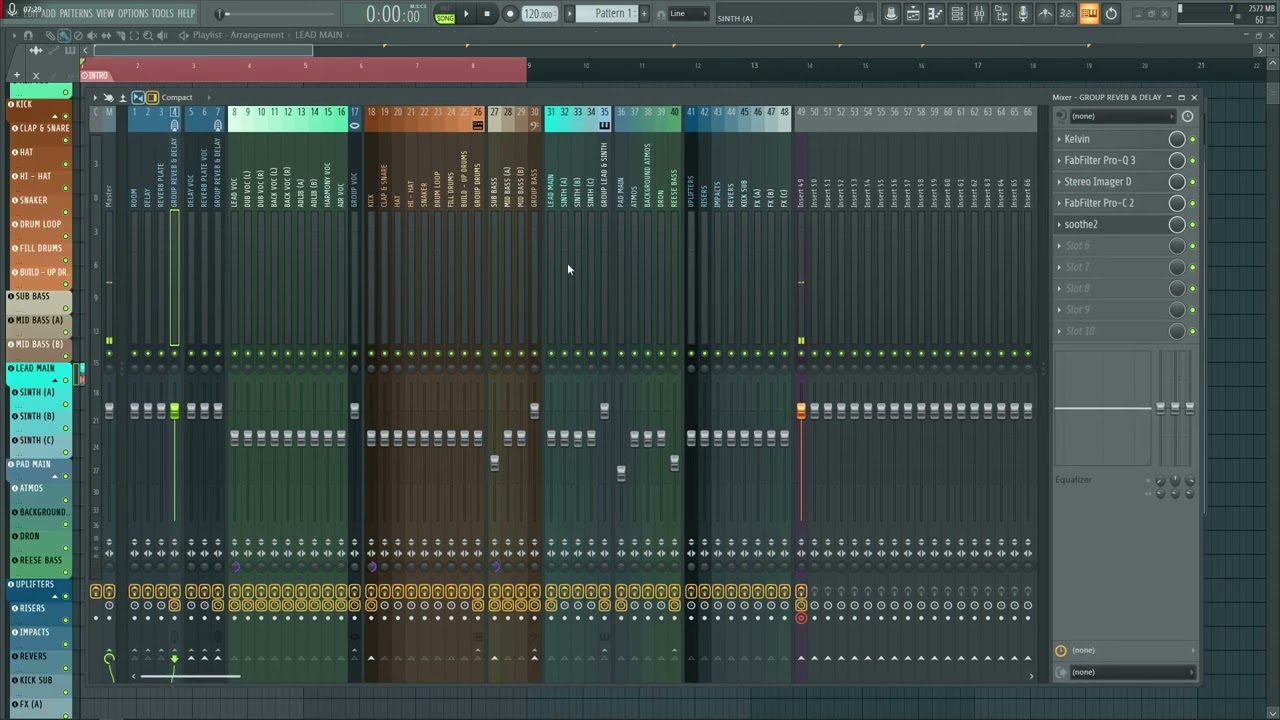
Task: Click the Record button
Action: (509, 14)
